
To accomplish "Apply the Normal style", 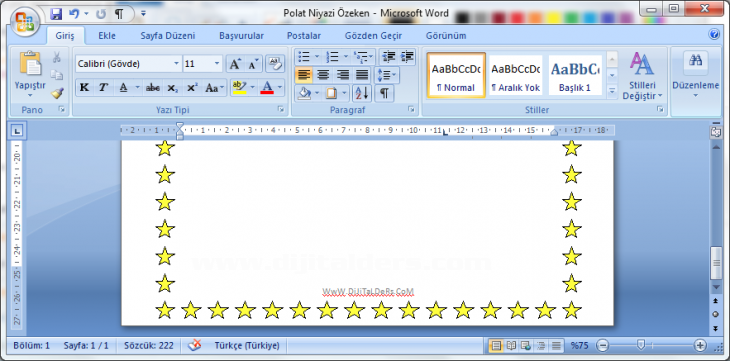I will [x=456, y=75].
